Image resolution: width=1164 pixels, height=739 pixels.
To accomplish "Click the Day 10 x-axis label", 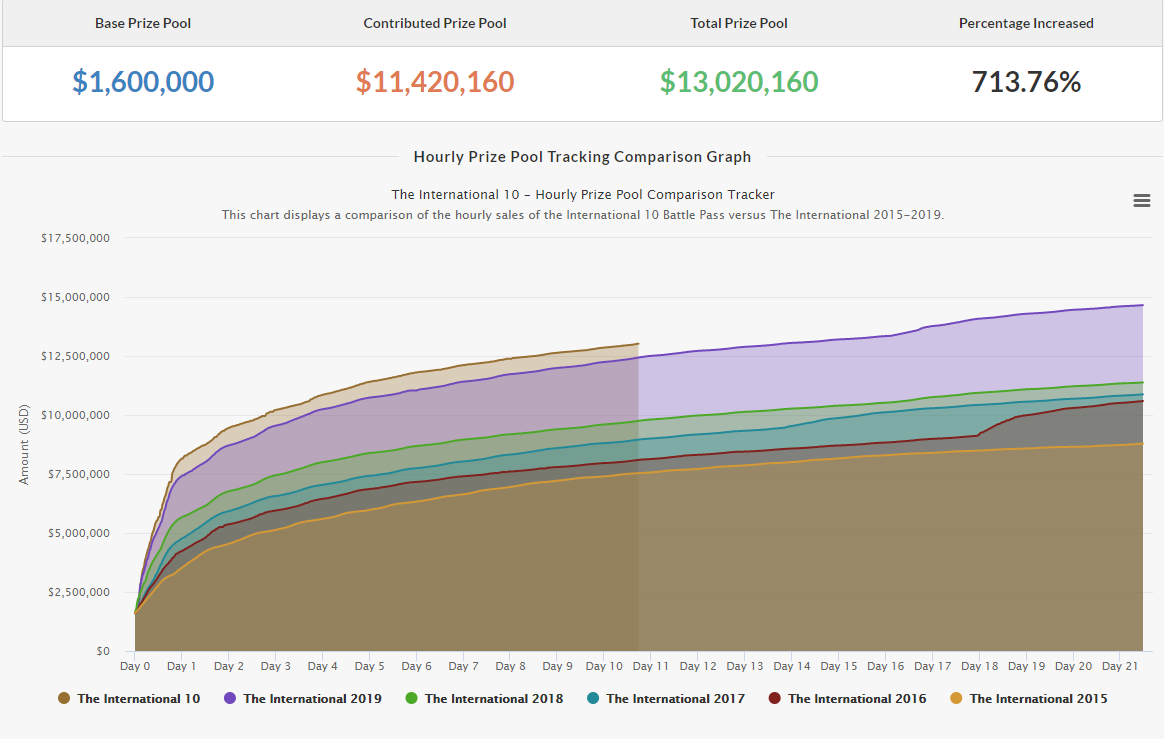I will tap(604, 666).
